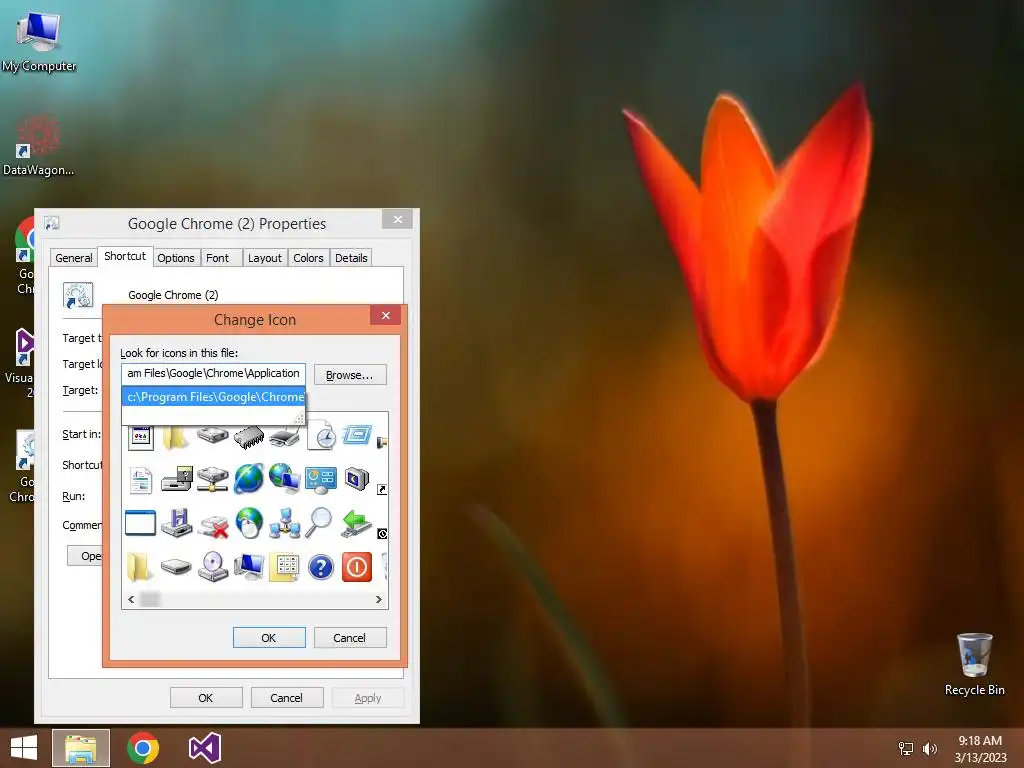This screenshot has height=768, width=1024.
Task: Pick the flat gray hard drive icon
Action: [176, 567]
